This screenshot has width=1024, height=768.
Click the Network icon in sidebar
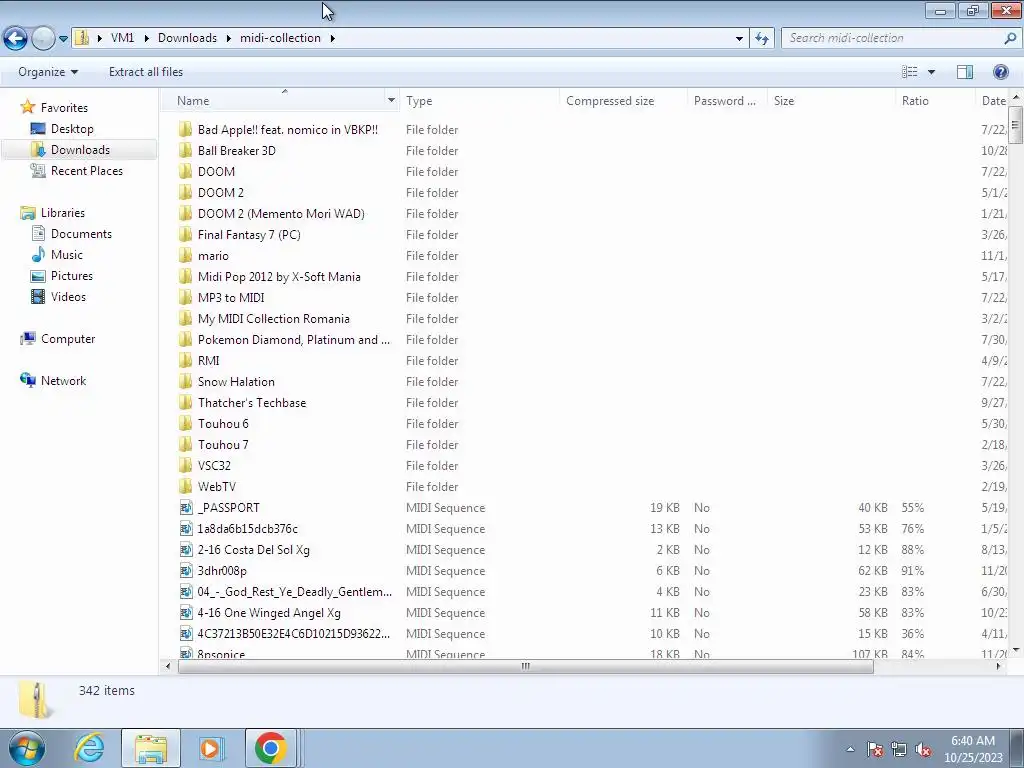tap(27, 381)
